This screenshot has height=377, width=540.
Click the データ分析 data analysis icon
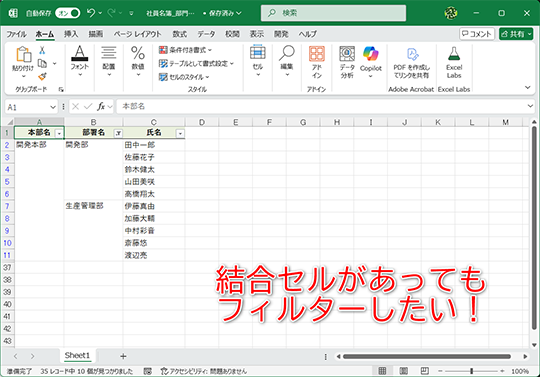click(347, 54)
